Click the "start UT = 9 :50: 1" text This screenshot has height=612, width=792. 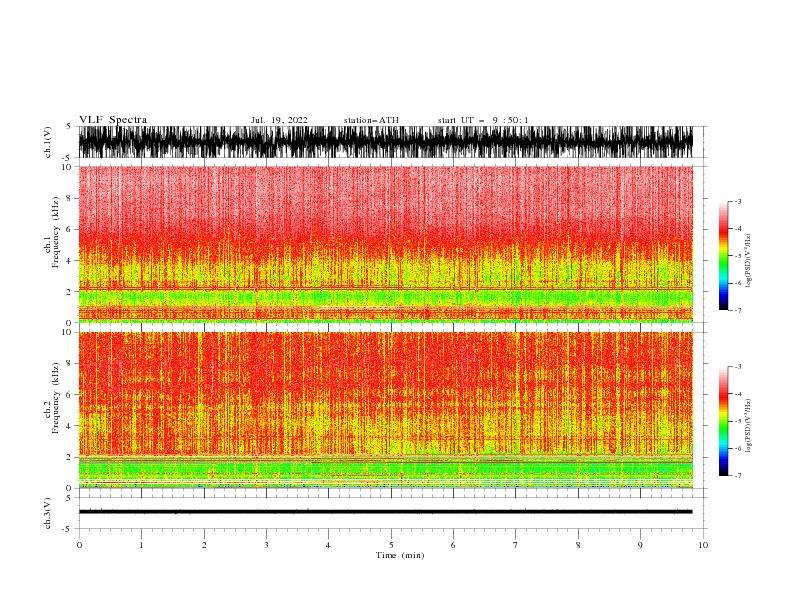coord(483,120)
